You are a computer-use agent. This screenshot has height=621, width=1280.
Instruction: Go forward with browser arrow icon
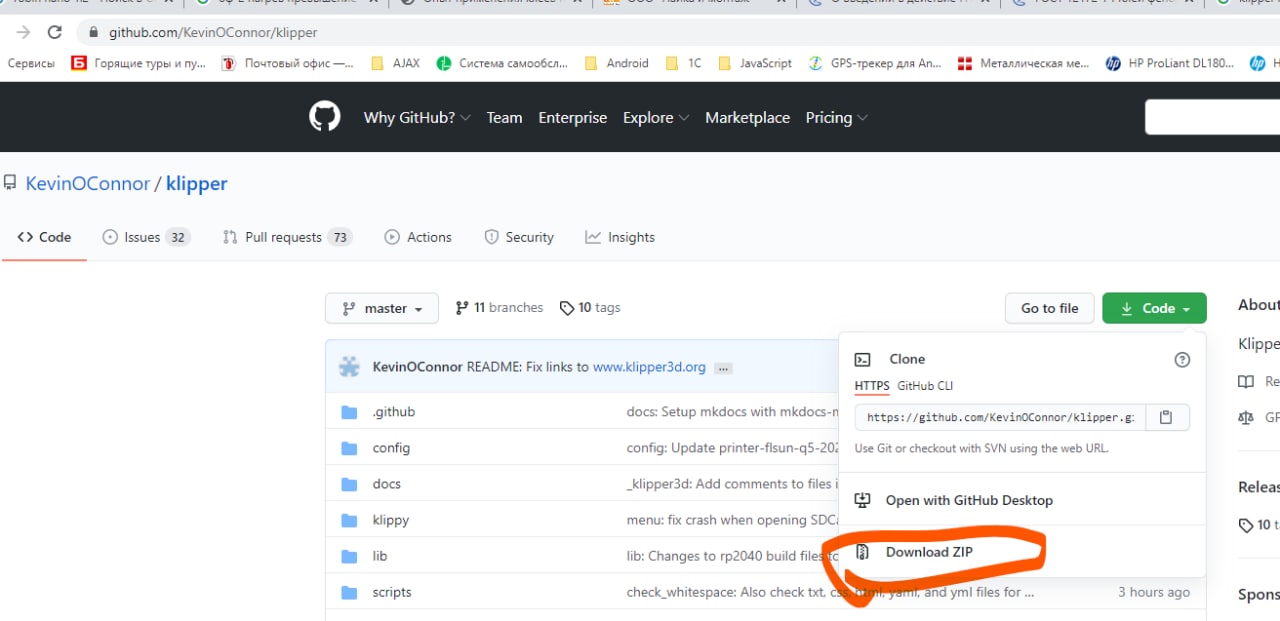tap(22, 32)
